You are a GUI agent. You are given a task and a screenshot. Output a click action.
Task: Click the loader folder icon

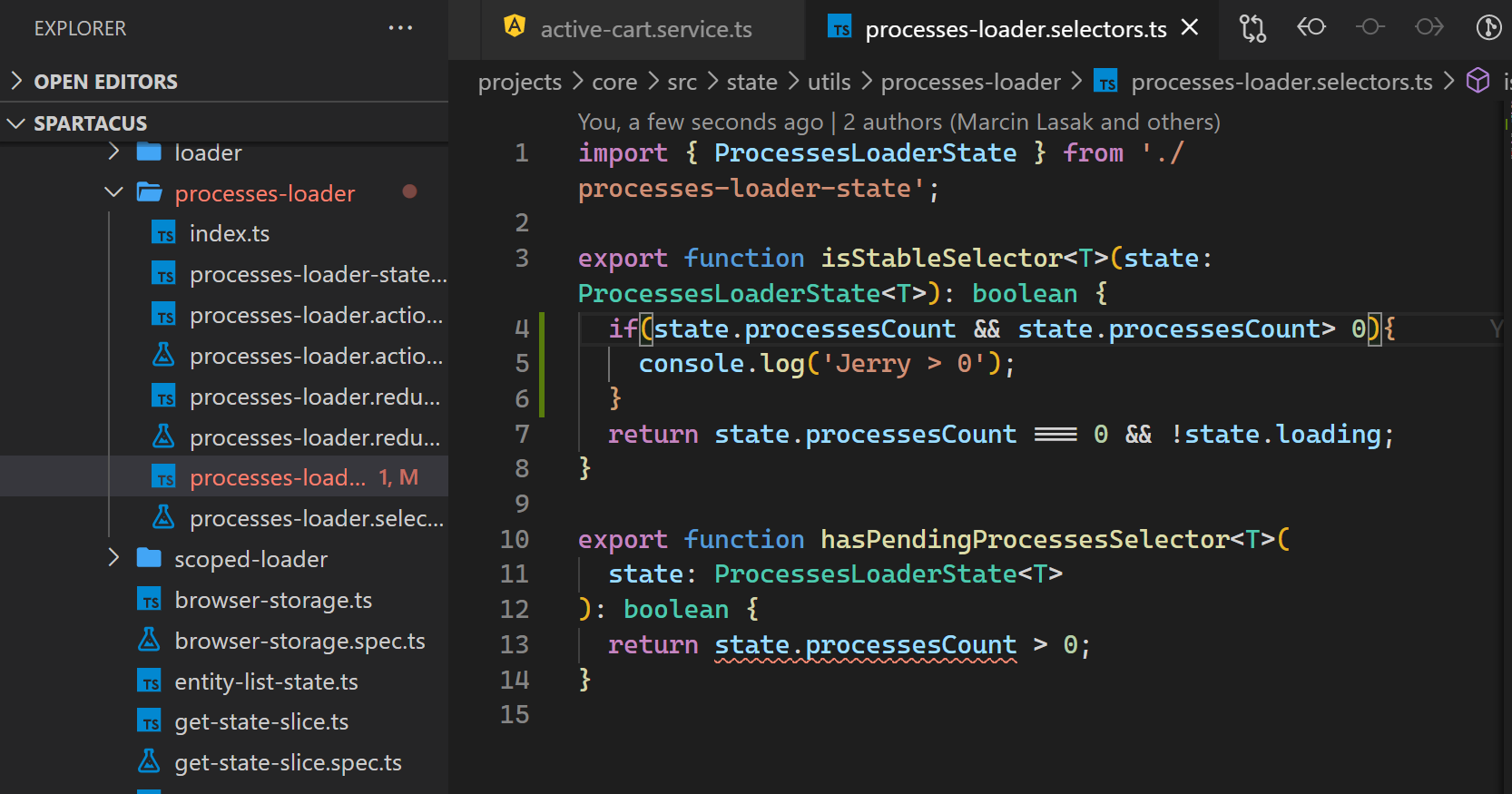(x=149, y=152)
